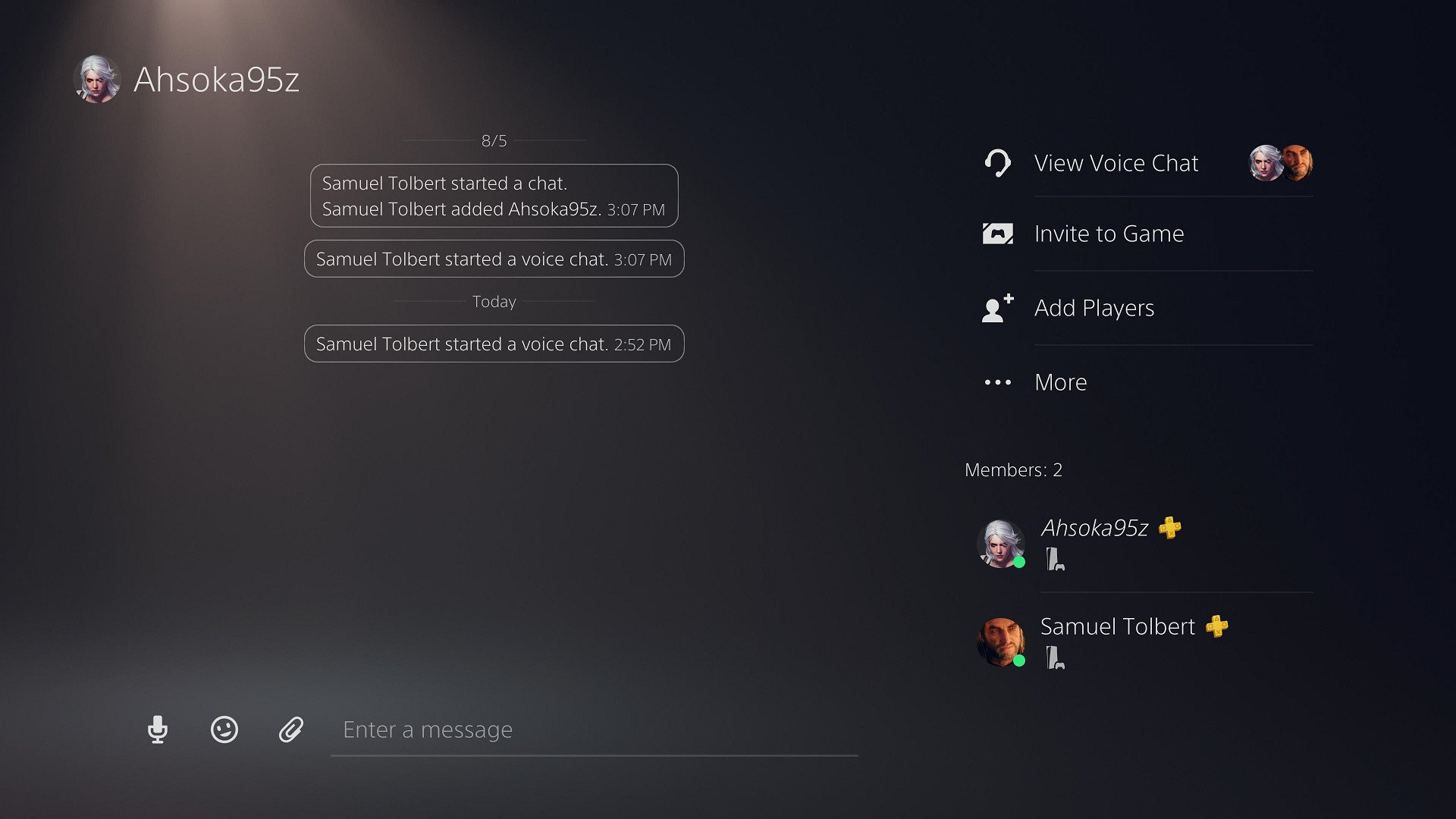Click the more options ellipsis icon
Image resolution: width=1456 pixels, height=819 pixels.
(998, 382)
